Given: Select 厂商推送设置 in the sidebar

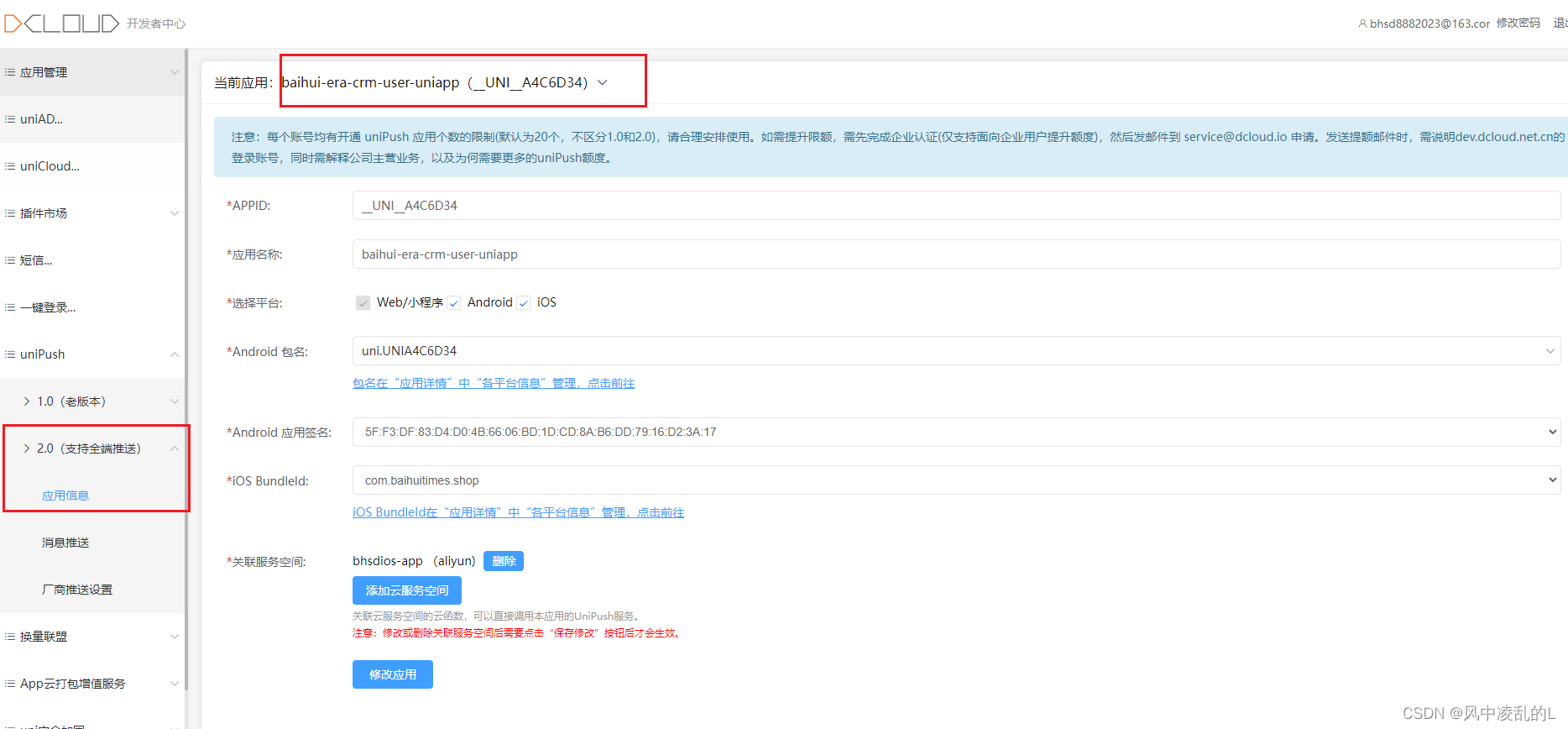Looking at the screenshot, I should point(77,590).
